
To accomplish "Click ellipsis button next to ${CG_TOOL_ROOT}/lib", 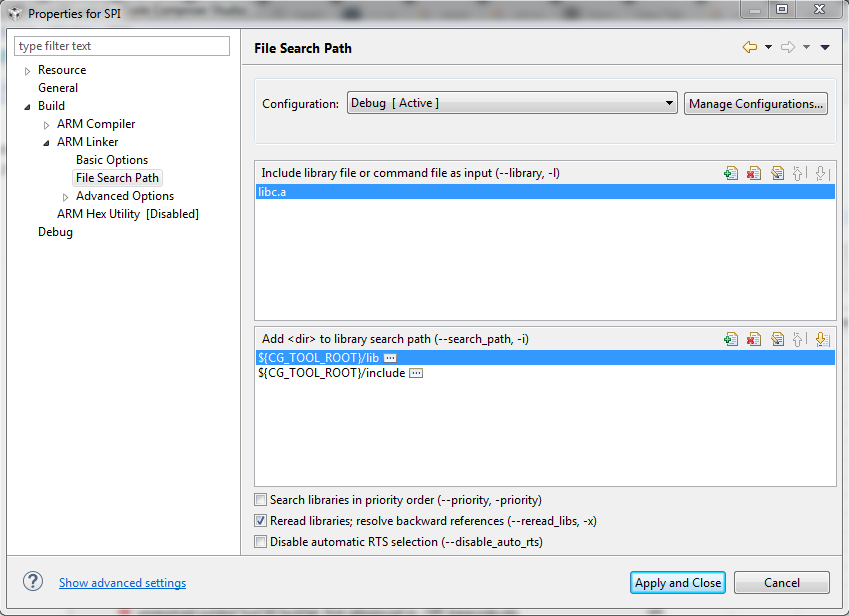I will coord(390,358).
